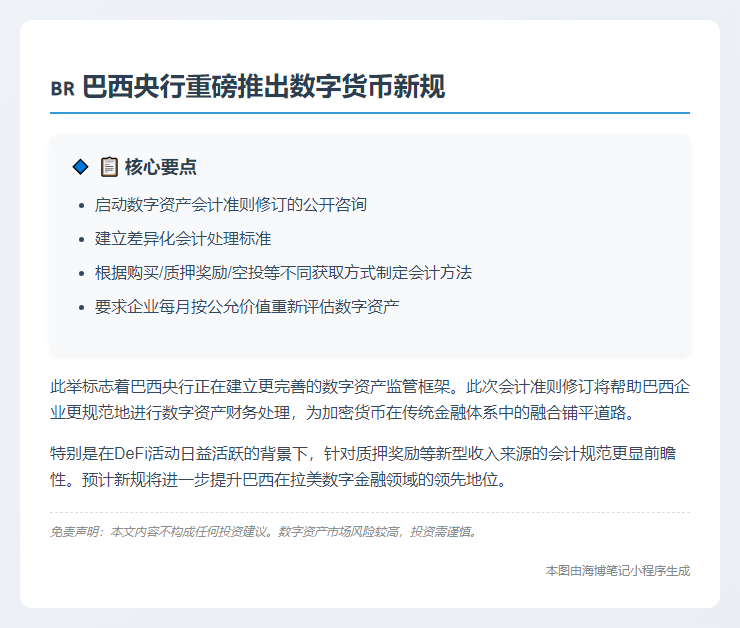Image resolution: width=740 pixels, height=628 pixels.
Task: Click the paragraph beginning 特别是在DeFi活动
Action: click(363, 467)
